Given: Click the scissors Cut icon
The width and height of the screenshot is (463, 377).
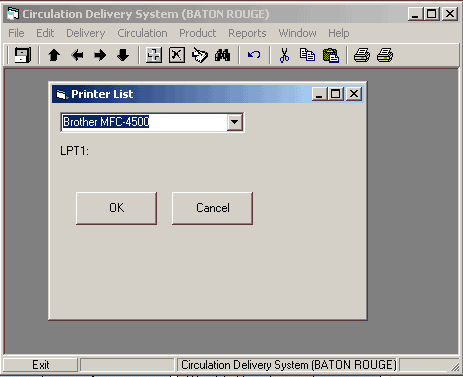Looking at the screenshot, I should 284,55.
